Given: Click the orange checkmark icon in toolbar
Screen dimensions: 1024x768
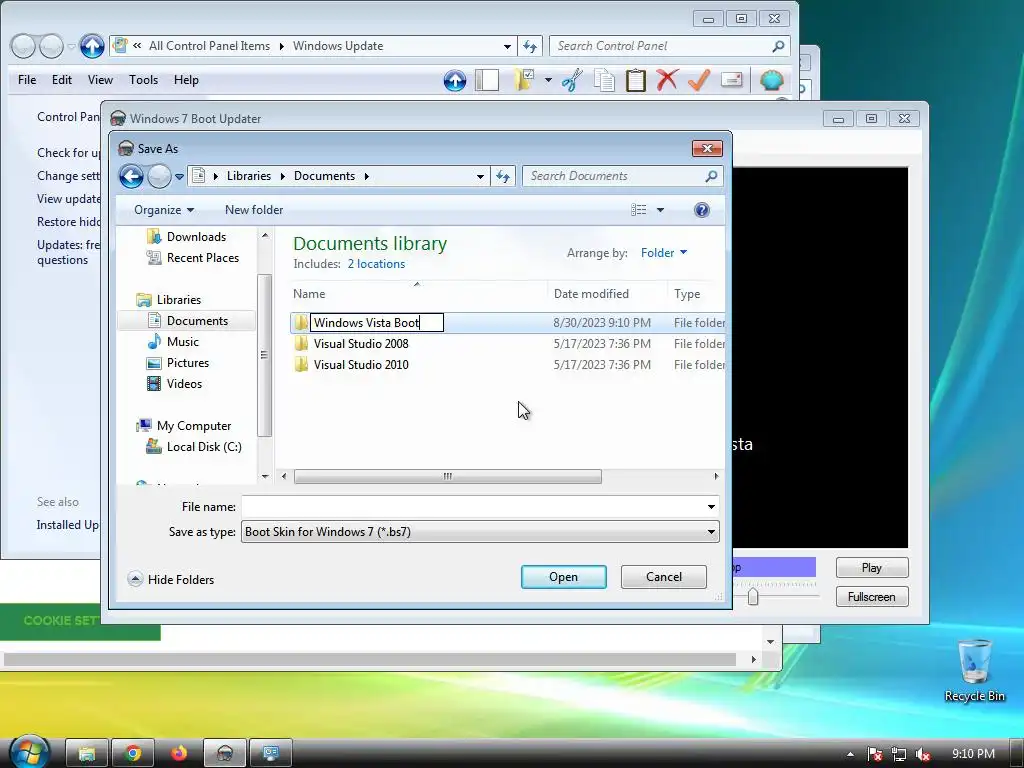Looking at the screenshot, I should tap(699, 80).
